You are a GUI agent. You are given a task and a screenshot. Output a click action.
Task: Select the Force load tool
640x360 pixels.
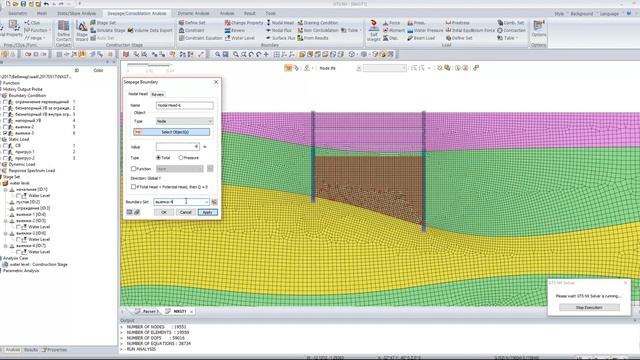click(391, 23)
